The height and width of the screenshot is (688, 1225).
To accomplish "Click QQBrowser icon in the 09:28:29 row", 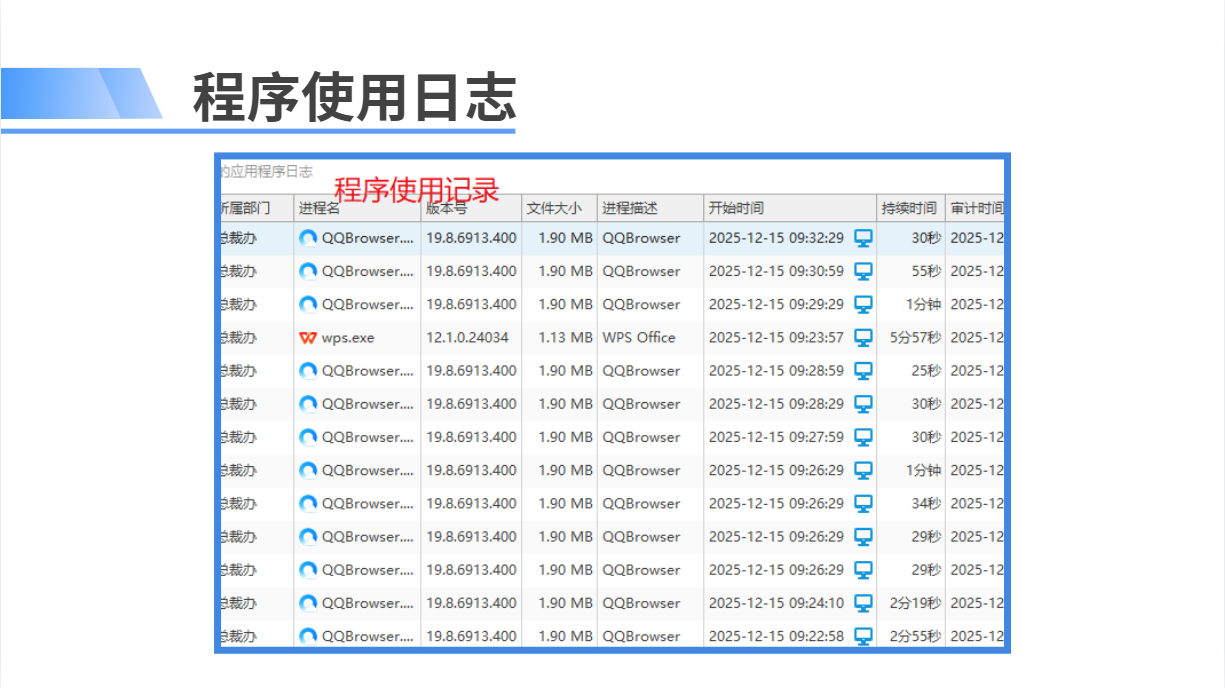I will pos(308,404).
